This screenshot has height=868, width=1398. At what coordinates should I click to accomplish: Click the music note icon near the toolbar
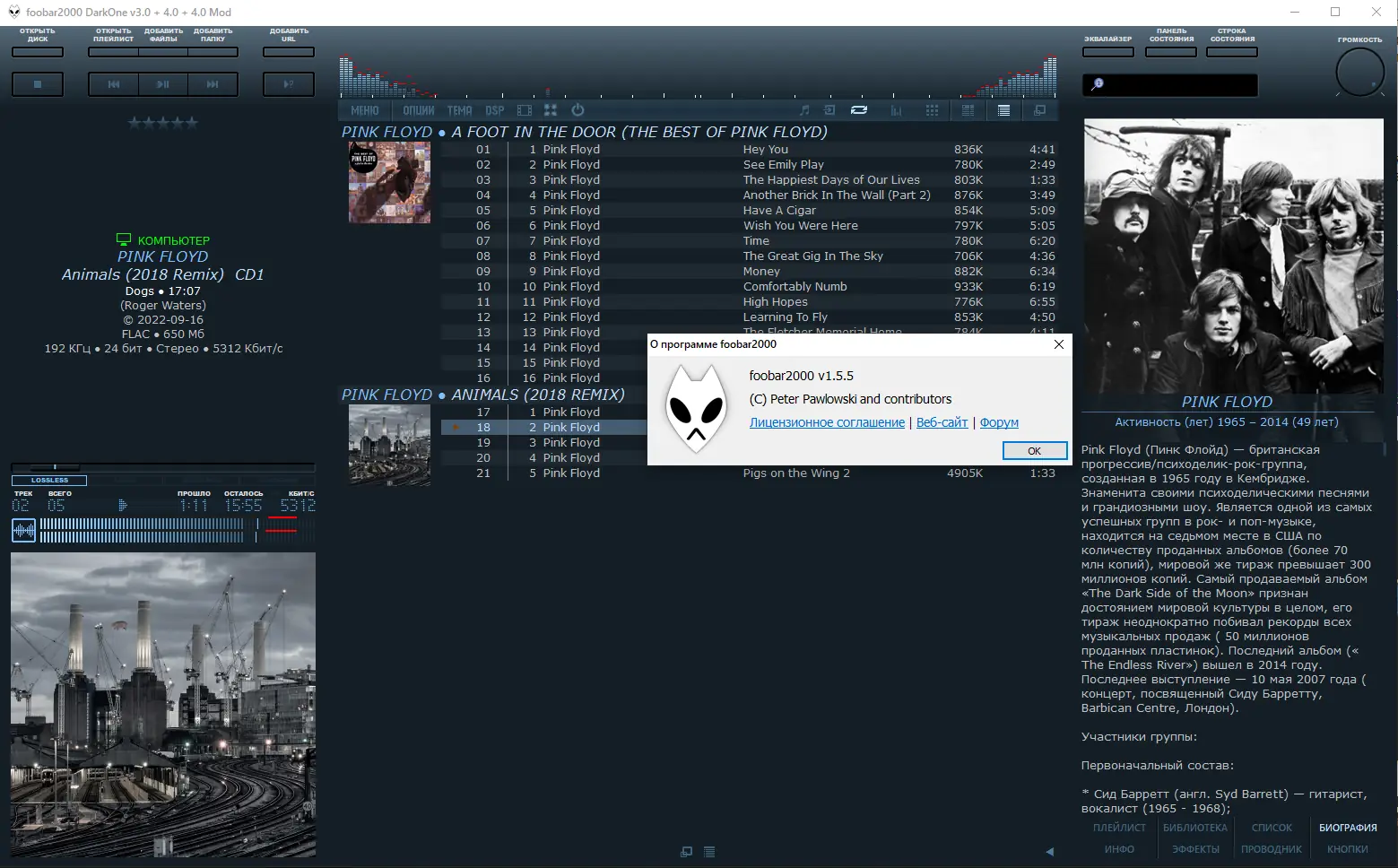804,110
